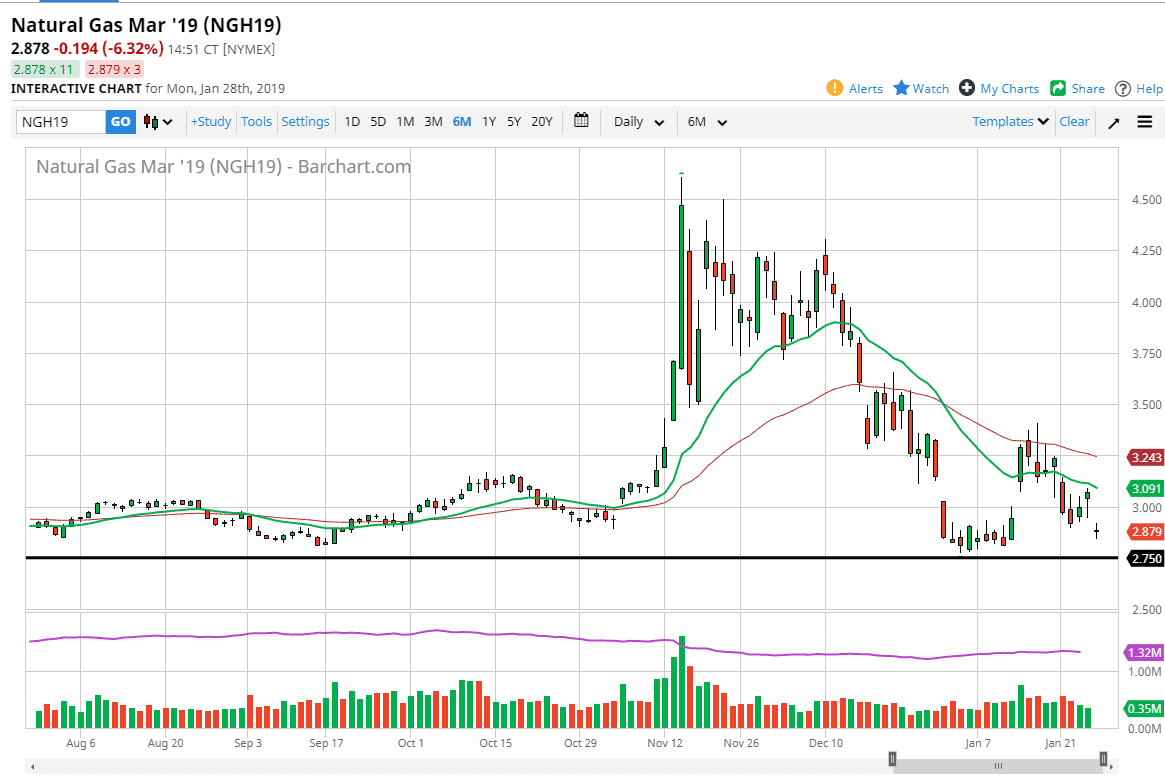Open the chart Settings menu
The image size is (1165, 776).
(x=305, y=121)
